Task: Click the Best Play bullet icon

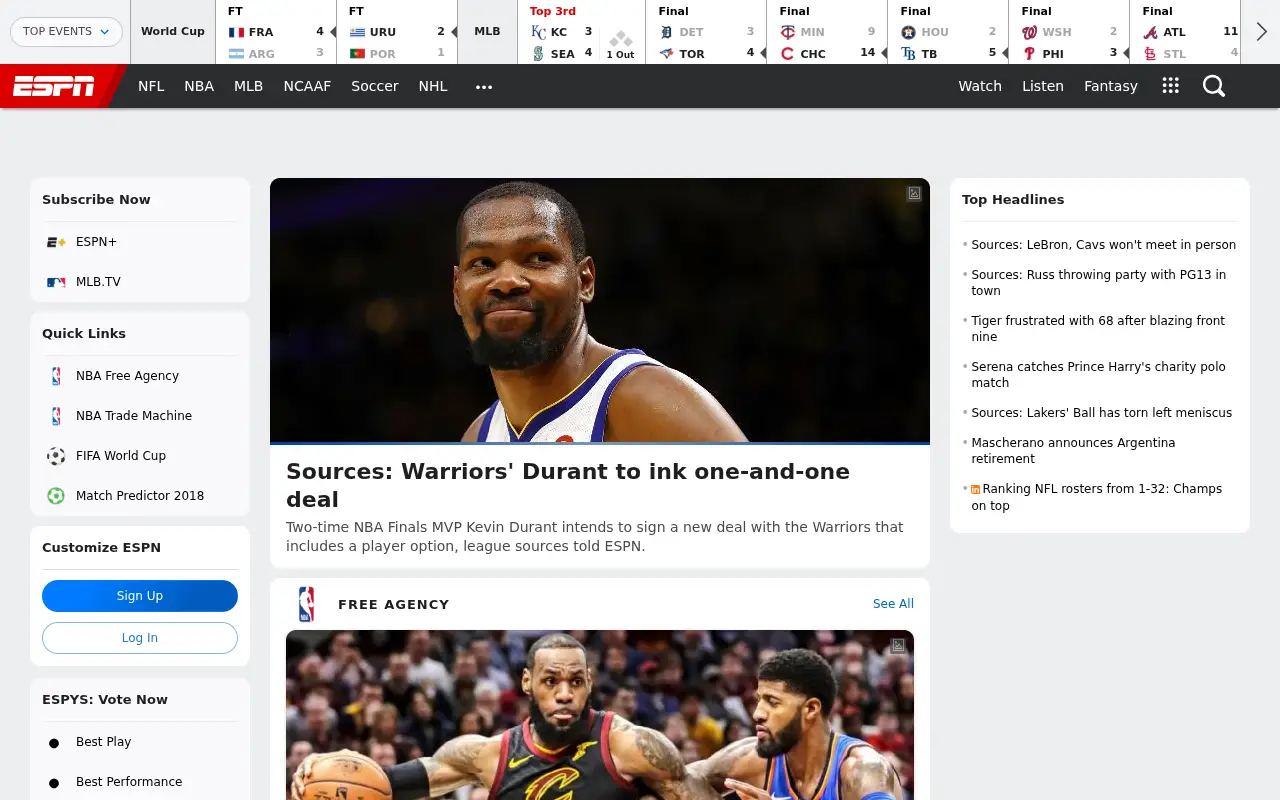Action: (54, 742)
